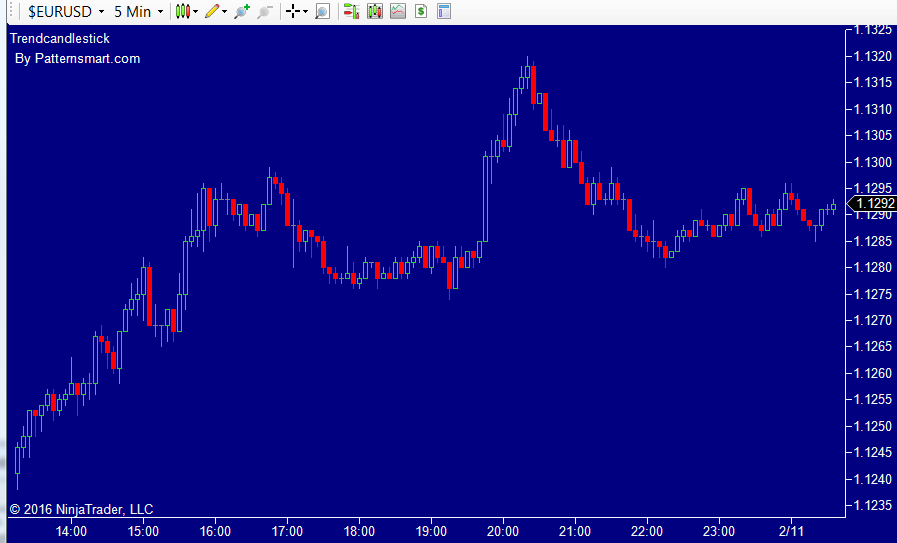This screenshot has width=897, height=543.
Task: Select the pencil drawing tools icon
Action: point(212,11)
